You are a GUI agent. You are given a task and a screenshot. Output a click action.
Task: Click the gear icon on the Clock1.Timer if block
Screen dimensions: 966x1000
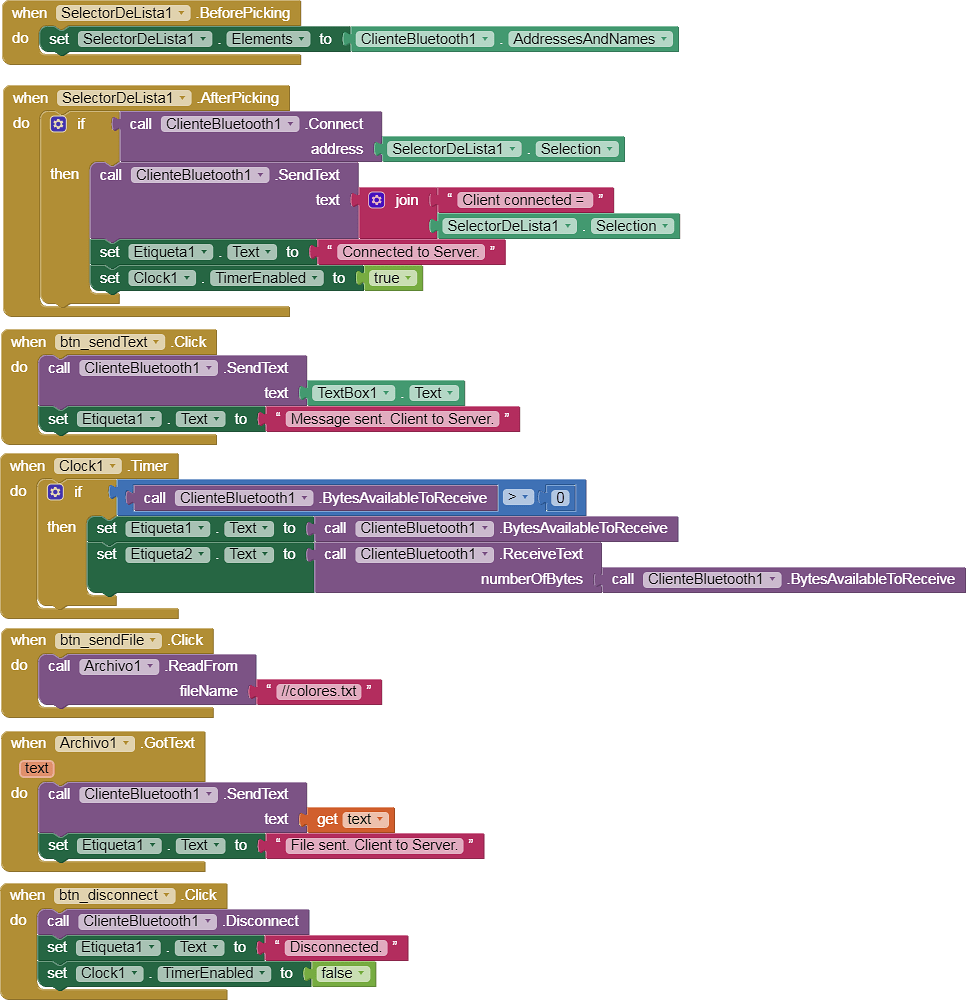click(x=55, y=492)
